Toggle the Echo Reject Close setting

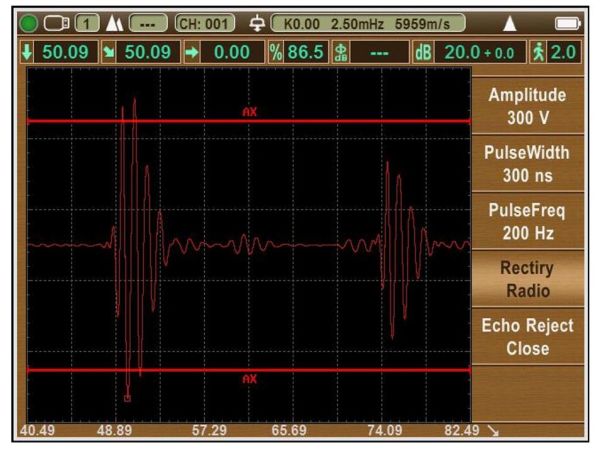tap(528, 337)
